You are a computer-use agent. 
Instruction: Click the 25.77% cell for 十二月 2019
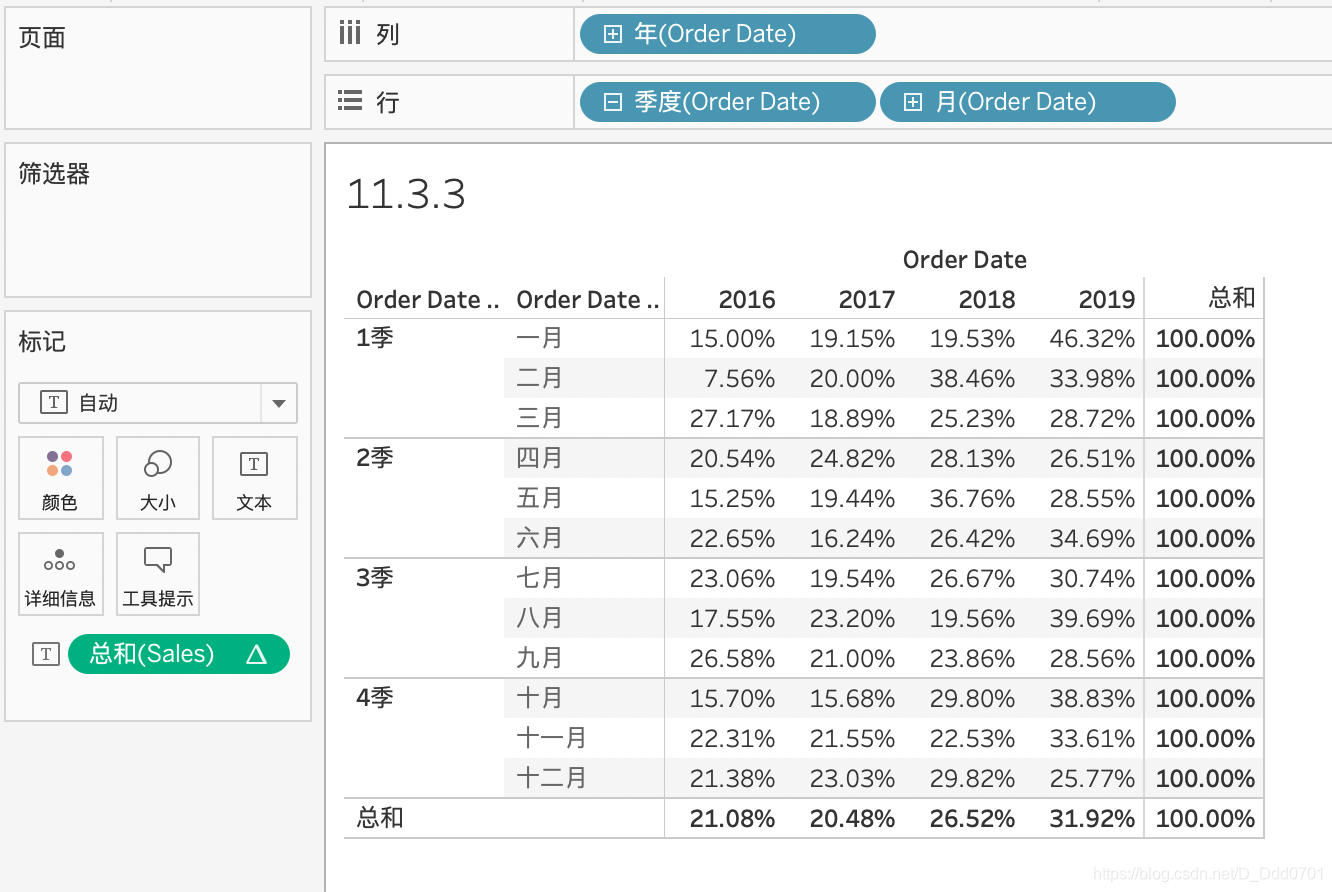(x=1092, y=779)
